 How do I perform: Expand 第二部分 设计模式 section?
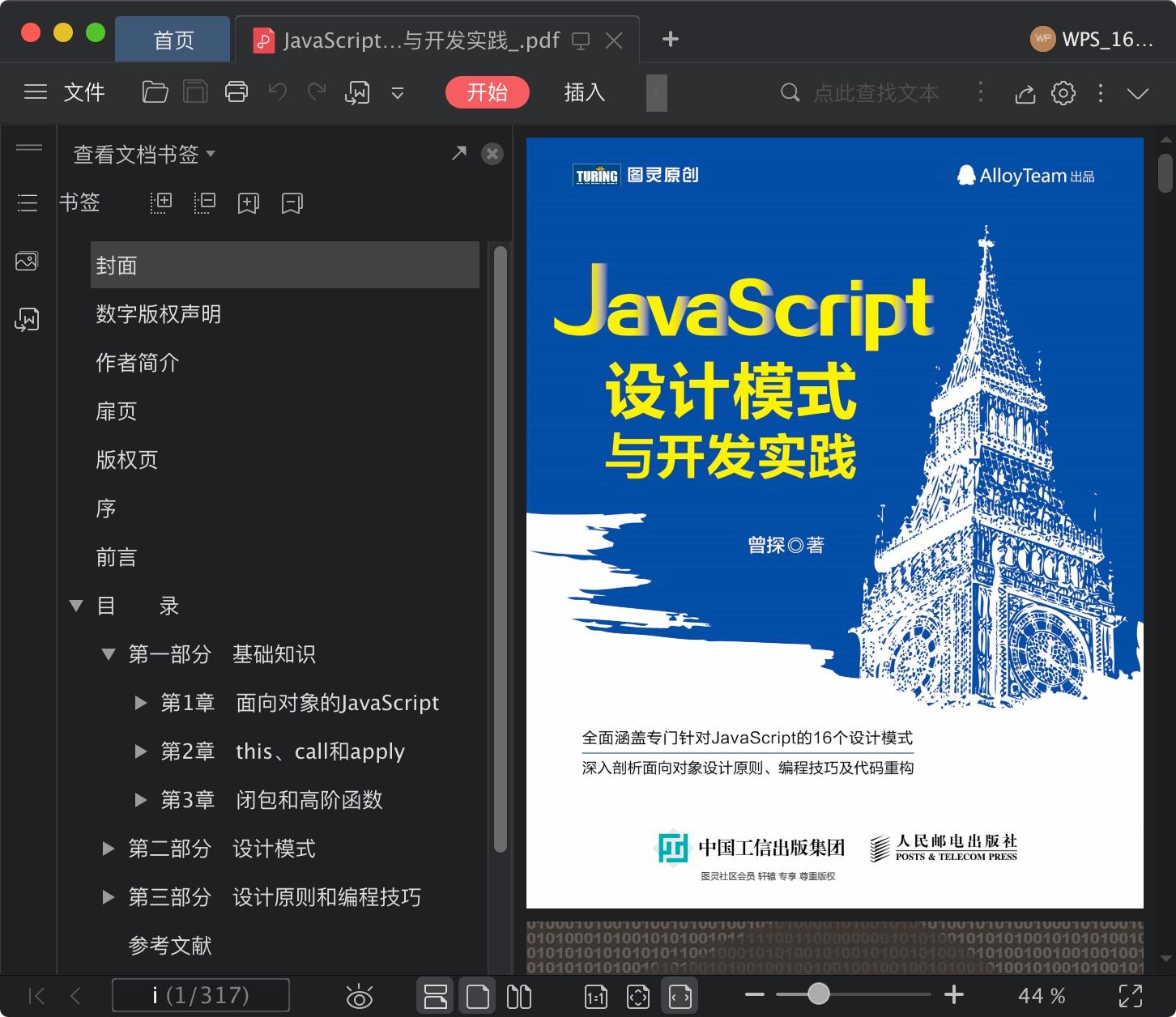pyautogui.click(x=108, y=849)
